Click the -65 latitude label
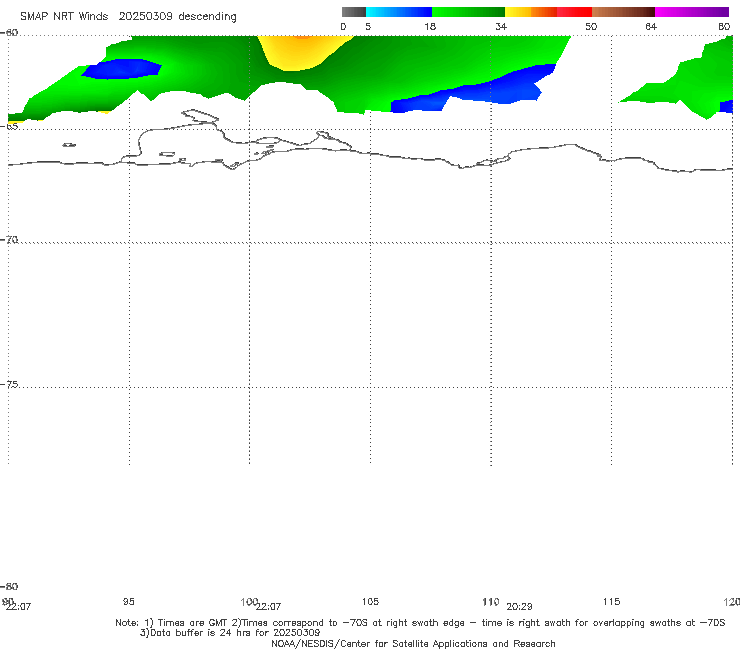Viewport: 740px width, 650px height. [x=9, y=126]
